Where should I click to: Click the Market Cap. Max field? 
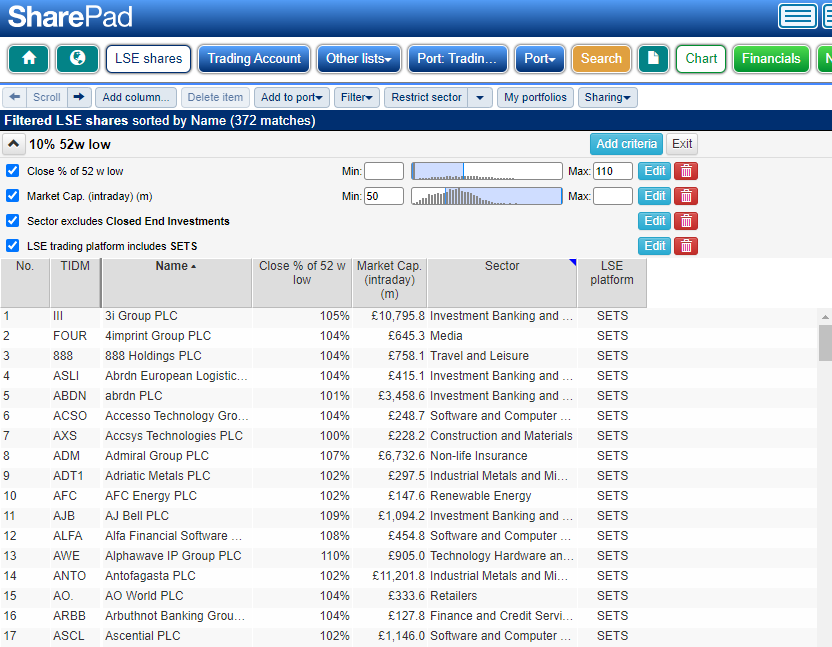(613, 196)
